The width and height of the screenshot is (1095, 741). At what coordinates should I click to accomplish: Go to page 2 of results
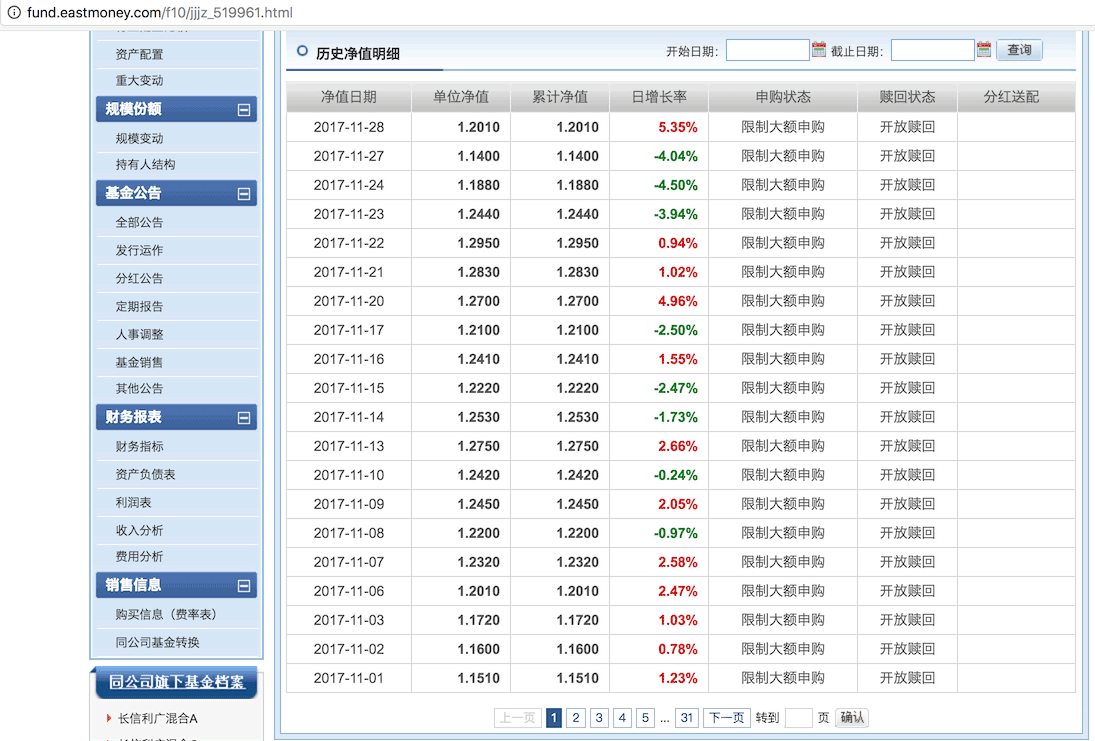coord(575,717)
